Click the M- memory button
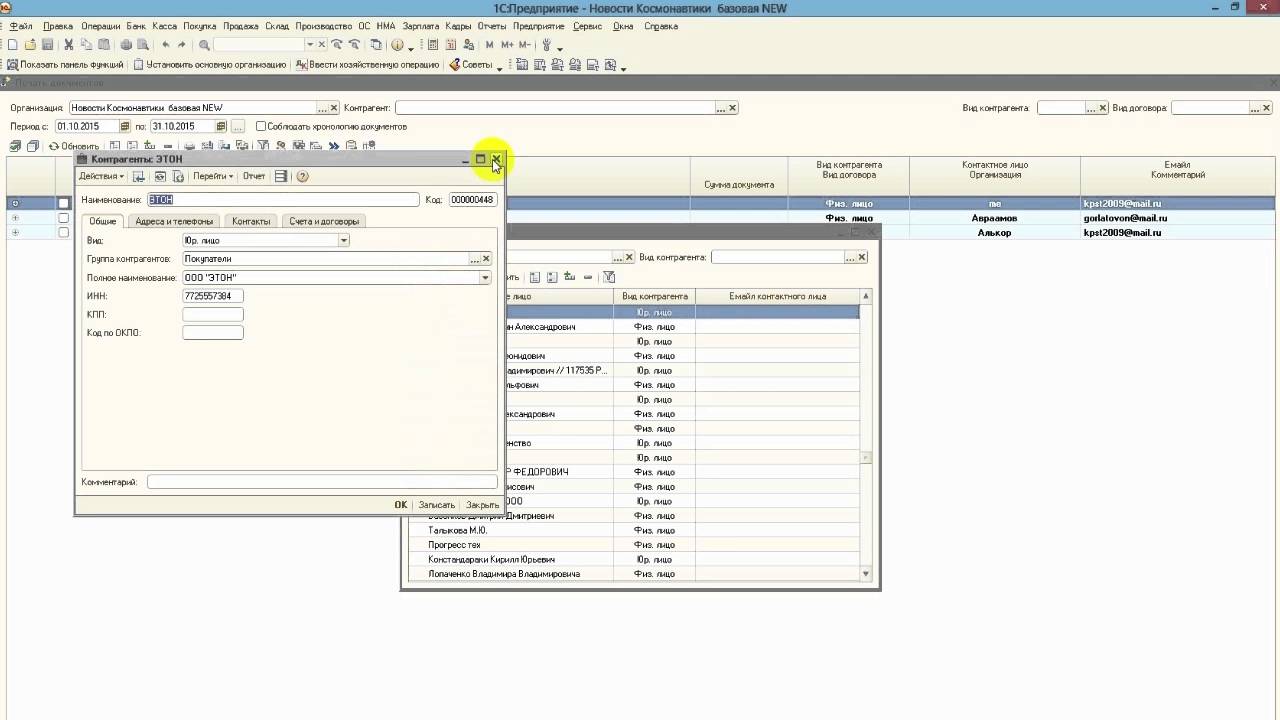This screenshot has height=720, width=1280. click(x=525, y=45)
